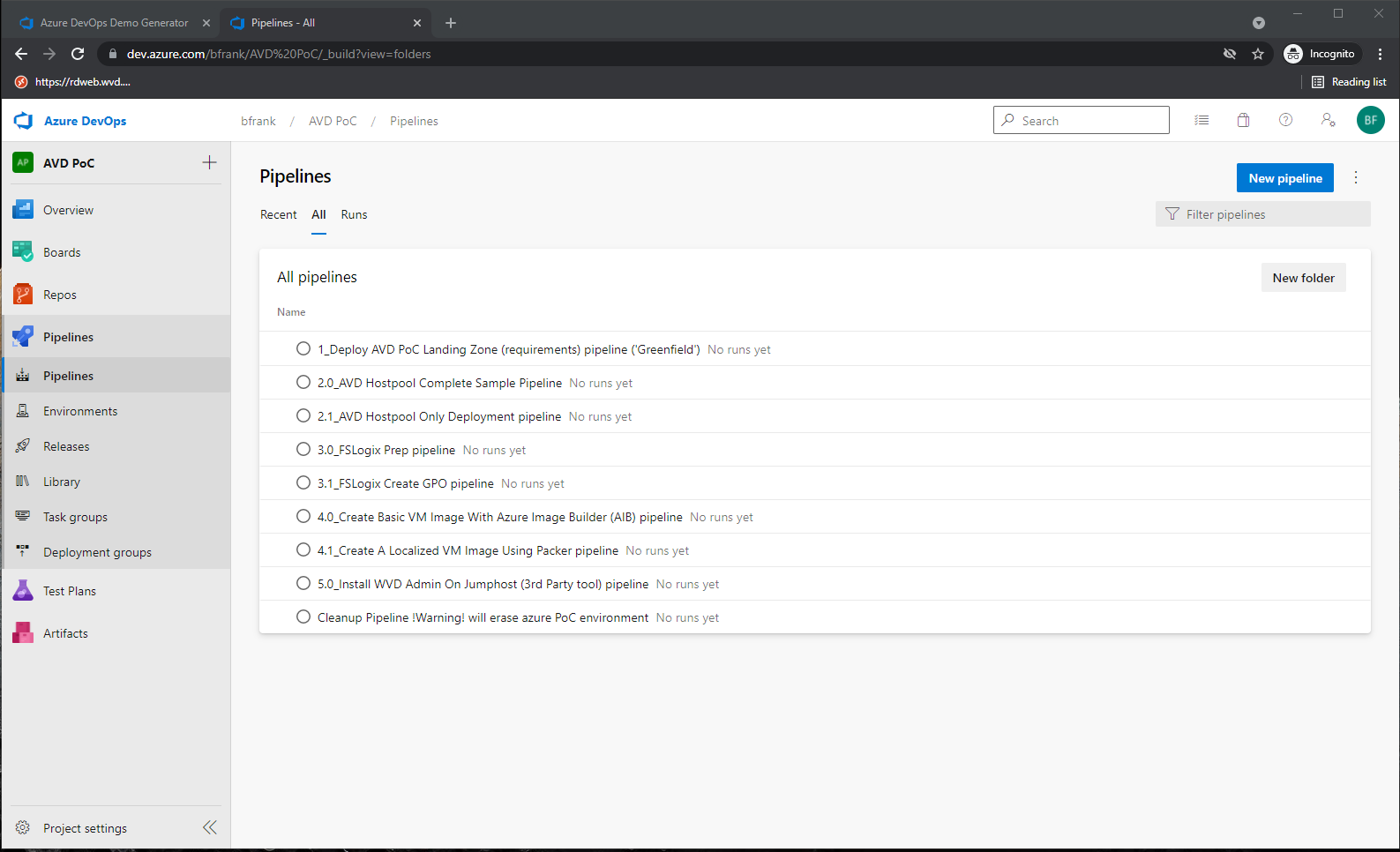Click the New folder button

[1303, 277]
